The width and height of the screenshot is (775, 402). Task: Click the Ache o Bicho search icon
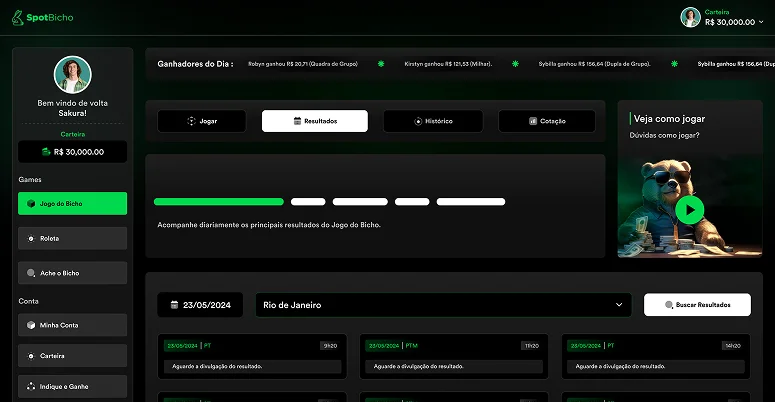click(31, 273)
